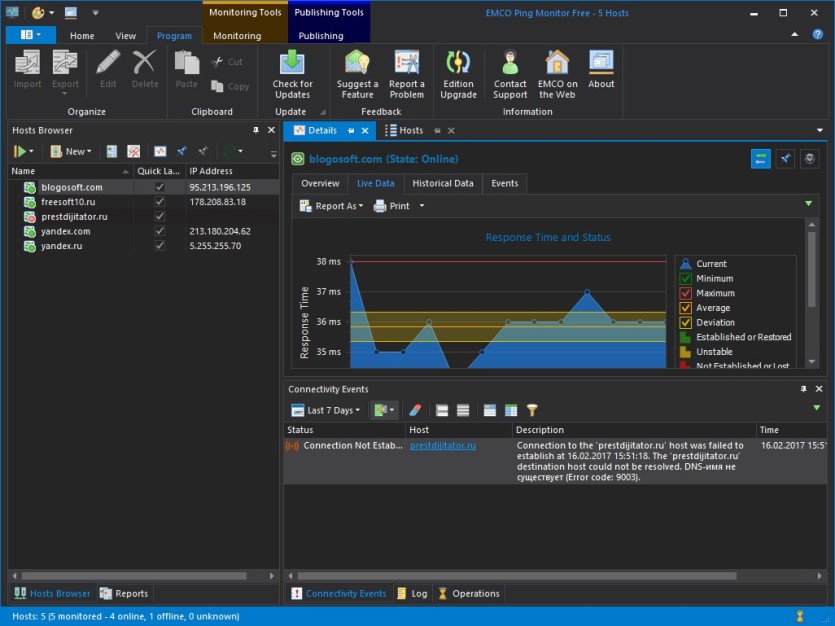The width and height of the screenshot is (835, 626).
Task: Click the Check for Updates icon
Action: coord(292,62)
